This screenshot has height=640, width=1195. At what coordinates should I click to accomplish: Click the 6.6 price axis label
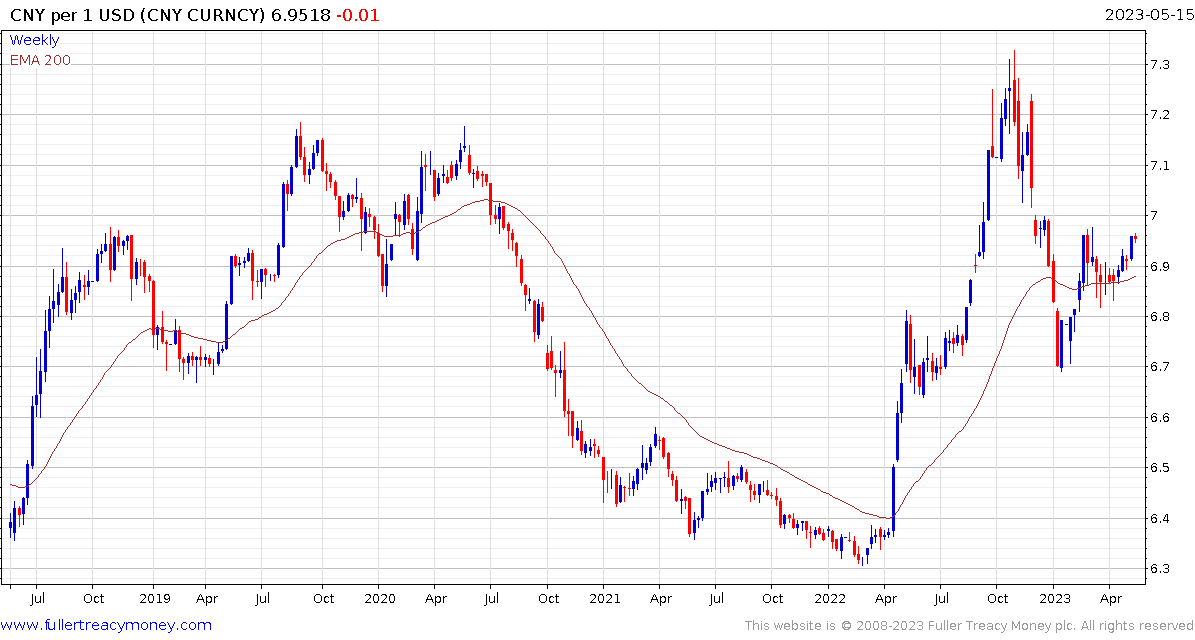(1158, 418)
